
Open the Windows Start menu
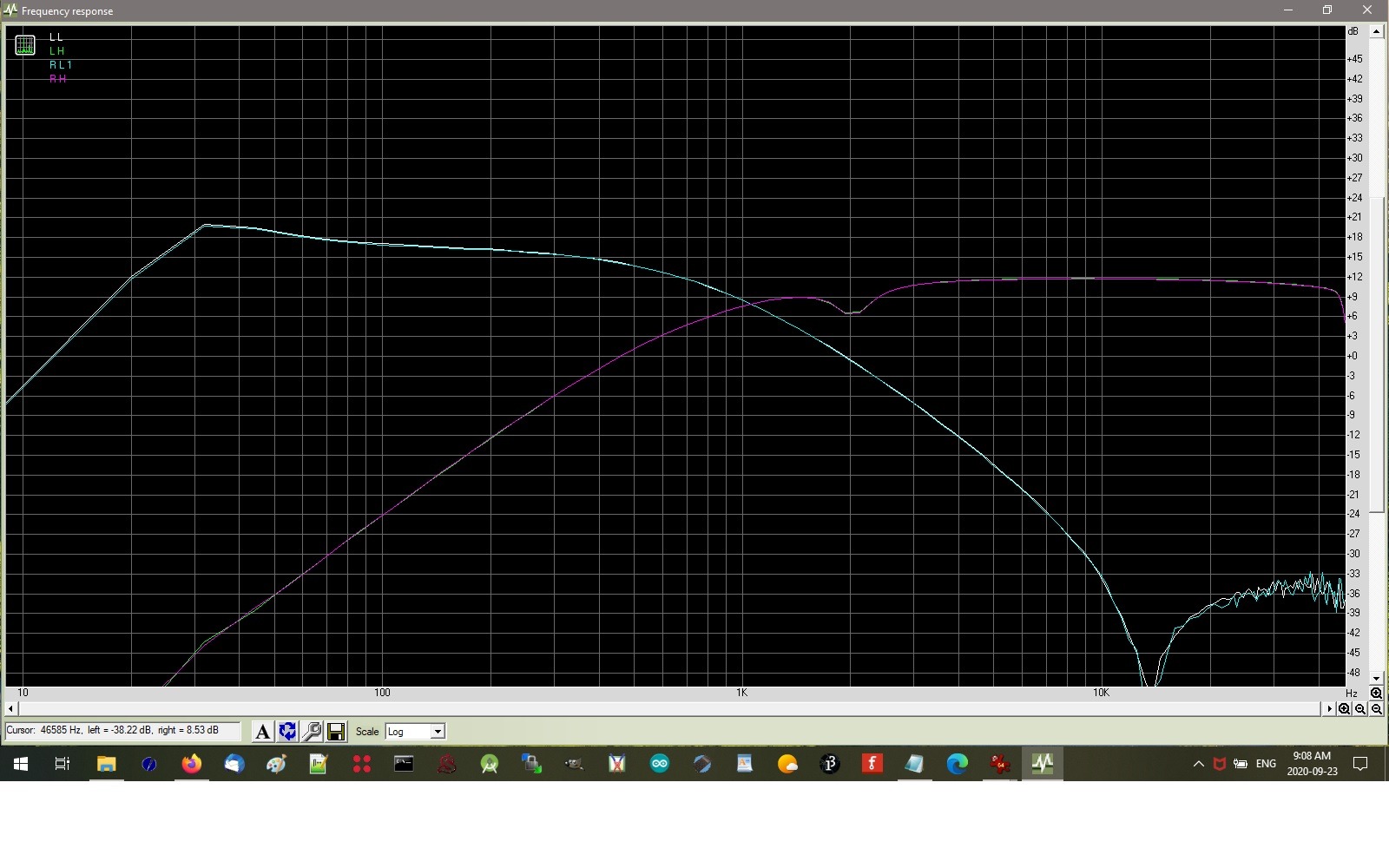click(x=21, y=764)
